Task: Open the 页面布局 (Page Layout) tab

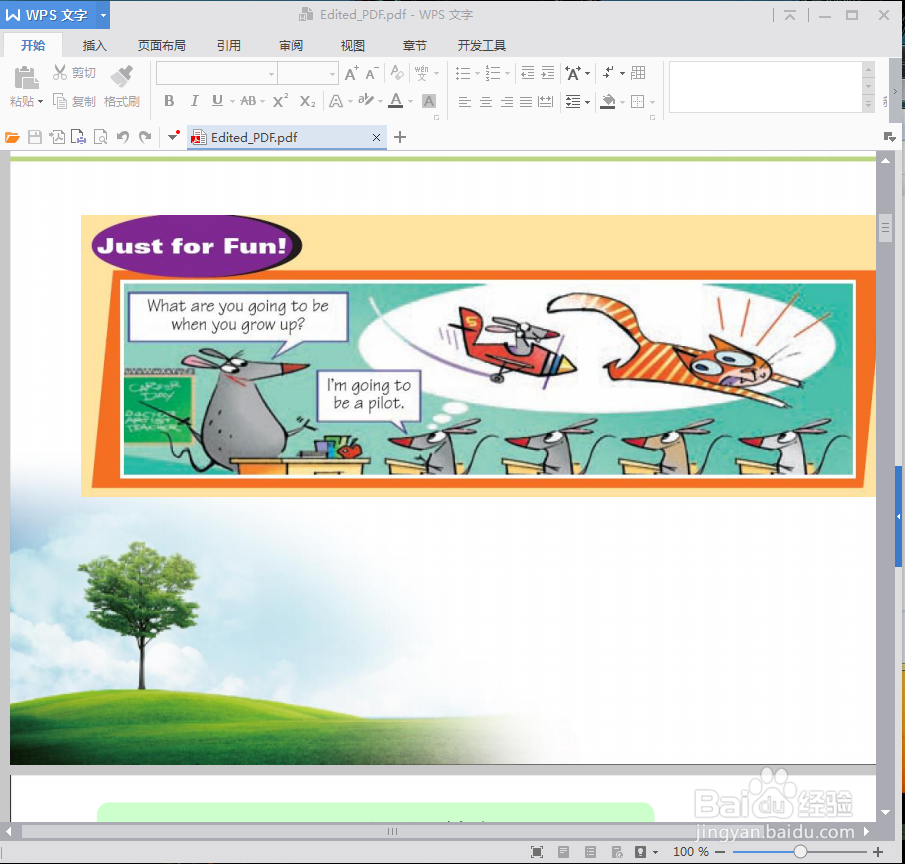Action: pos(162,46)
